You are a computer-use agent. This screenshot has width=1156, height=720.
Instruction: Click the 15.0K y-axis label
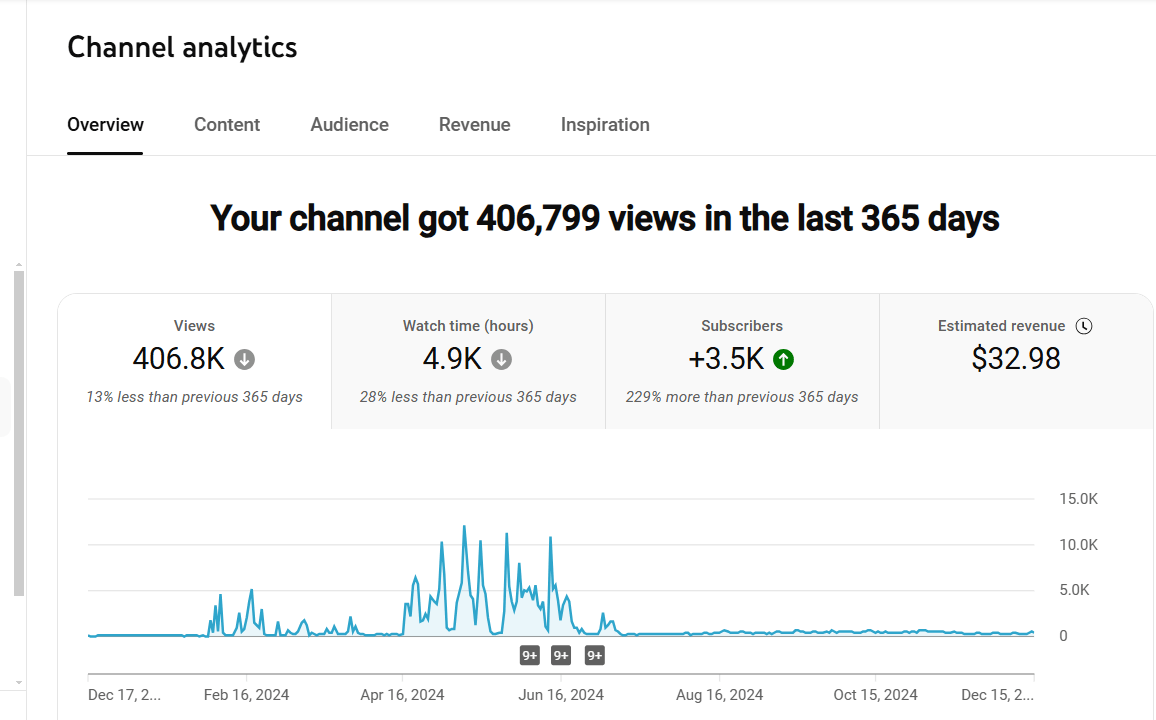1079,499
